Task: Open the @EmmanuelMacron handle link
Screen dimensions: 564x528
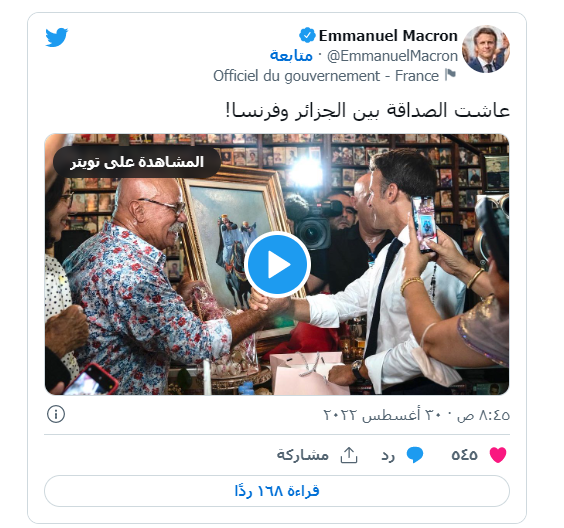Action: pos(392,56)
